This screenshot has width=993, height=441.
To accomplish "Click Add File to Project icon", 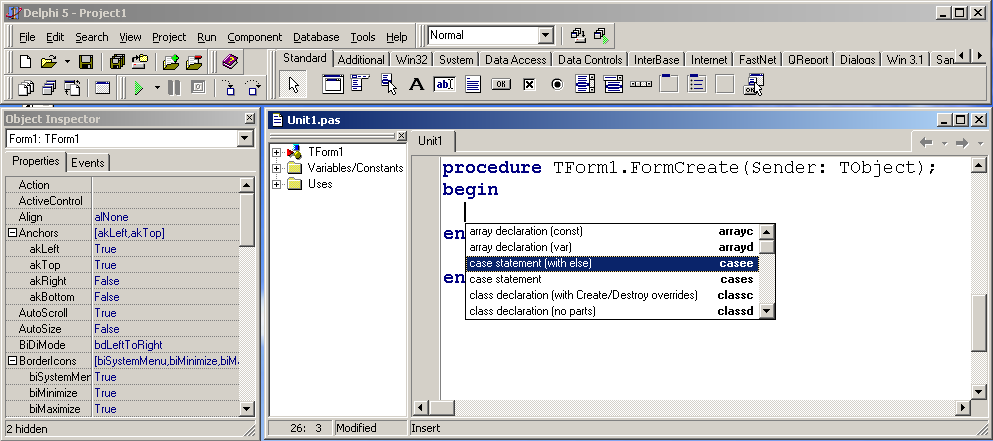I will pyautogui.click(x=172, y=61).
